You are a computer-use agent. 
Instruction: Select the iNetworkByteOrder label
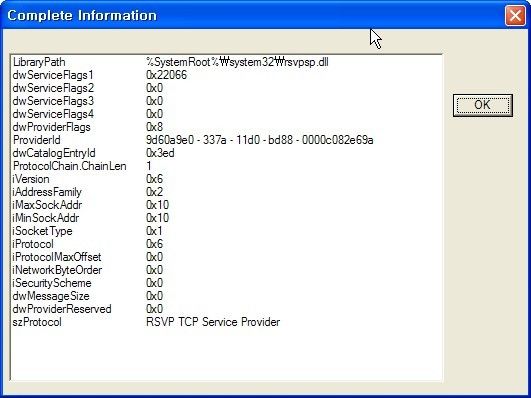[x=57, y=270]
